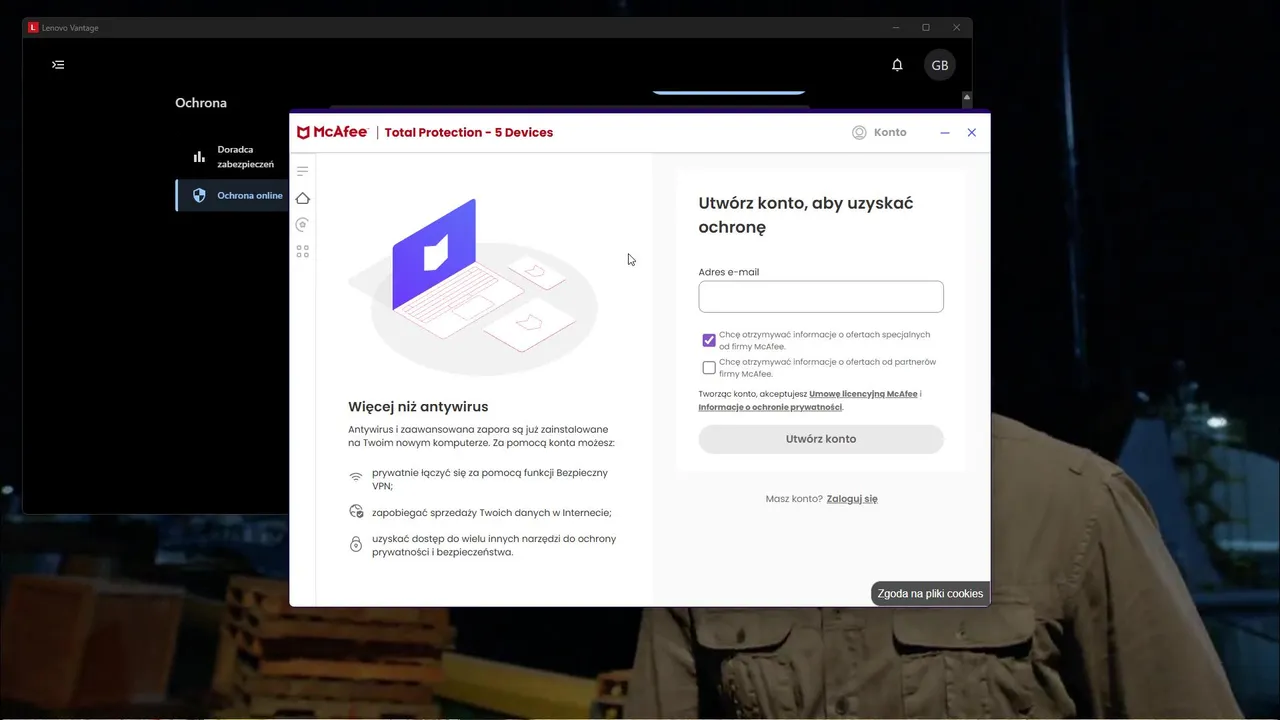The width and height of the screenshot is (1280, 720).
Task: Click 'Masz konto?' text
Action: 794,499
